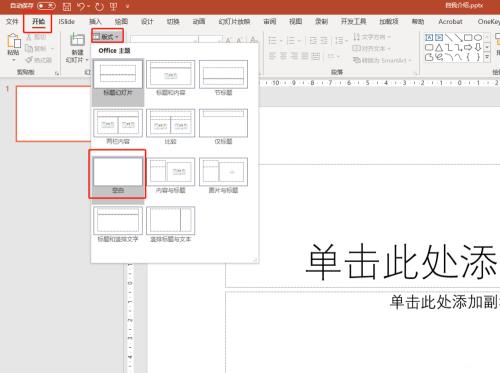
Task: Switch to the Acrobat tab
Action: click(x=450, y=22)
